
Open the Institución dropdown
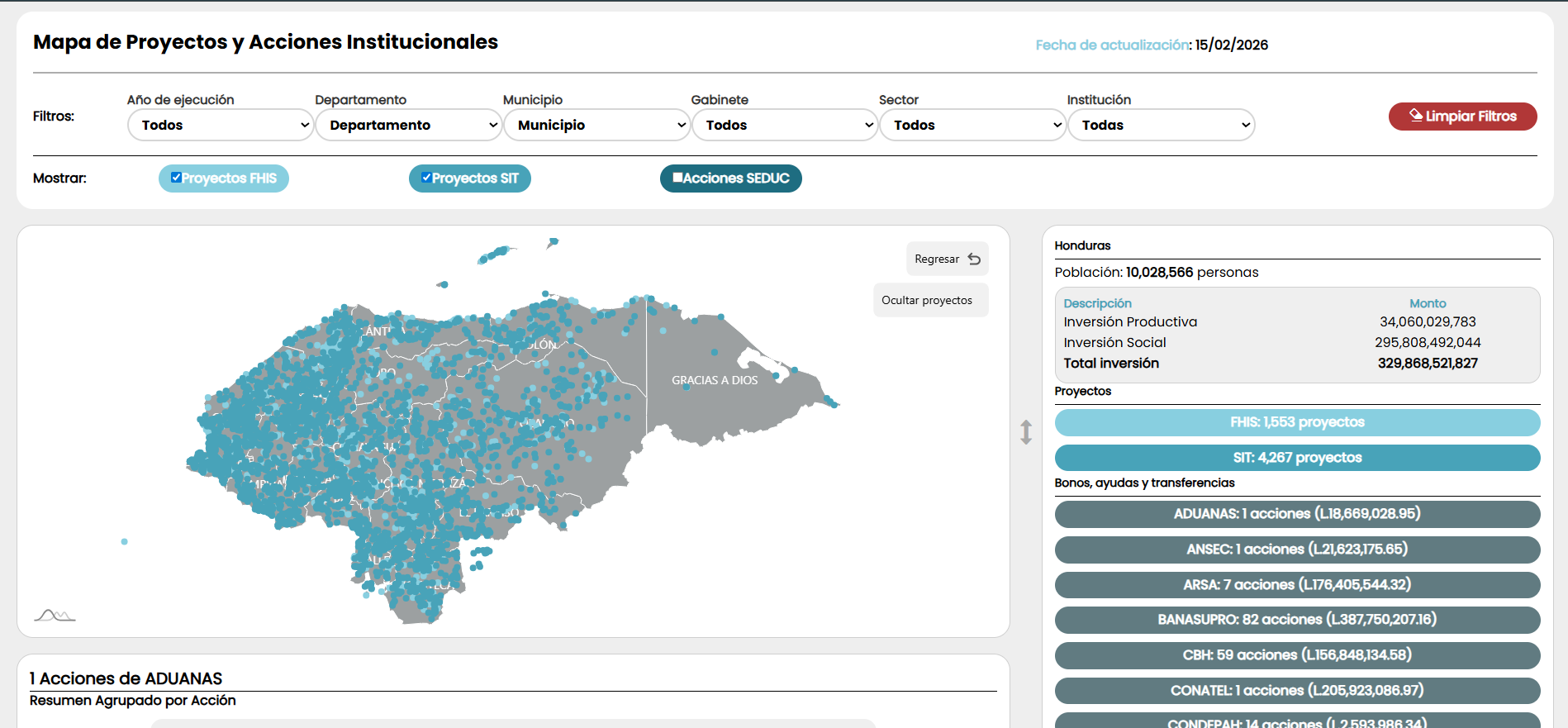(1161, 125)
